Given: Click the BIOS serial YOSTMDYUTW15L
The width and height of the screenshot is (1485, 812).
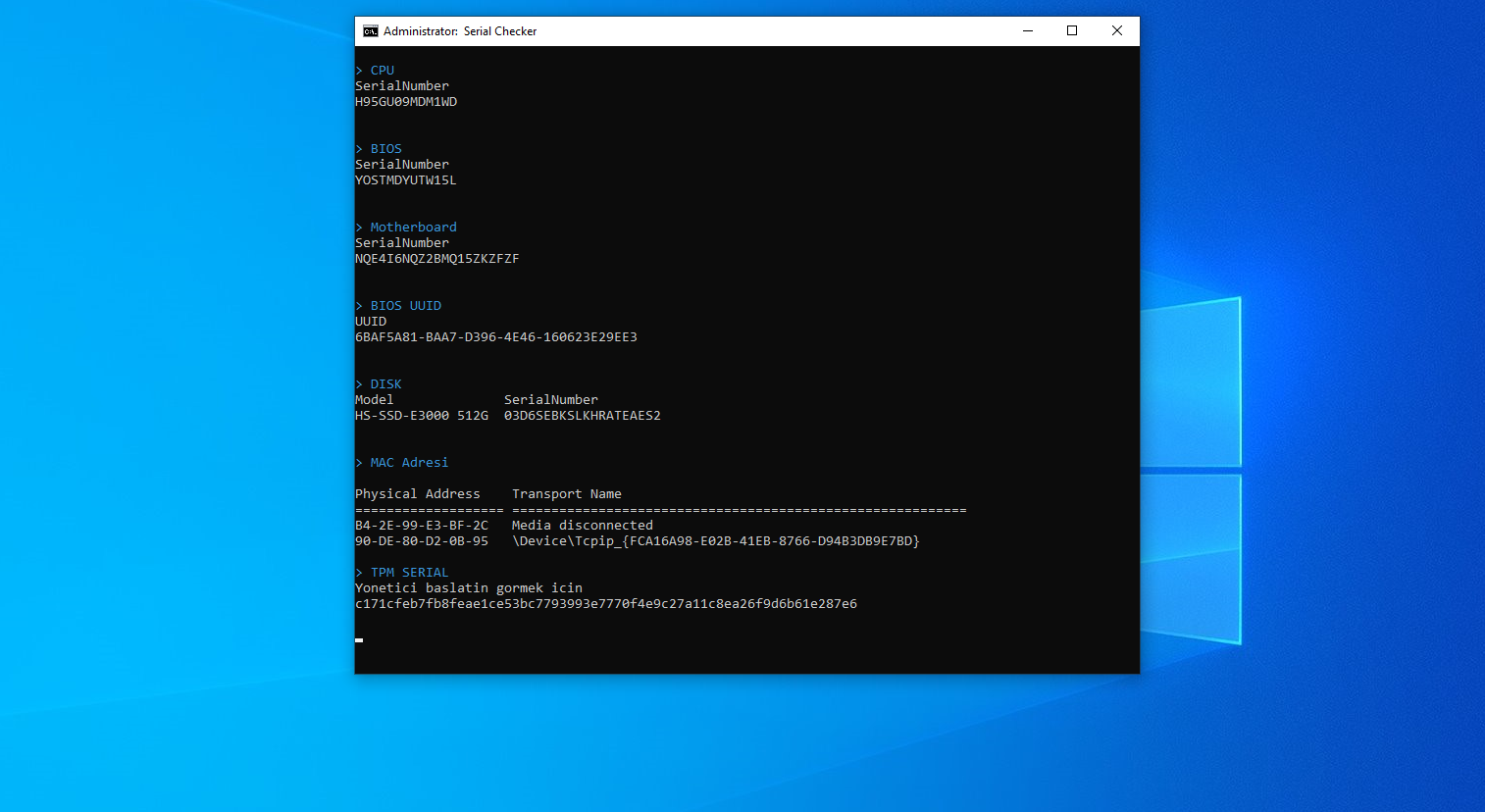Looking at the screenshot, I should point(406,180).
